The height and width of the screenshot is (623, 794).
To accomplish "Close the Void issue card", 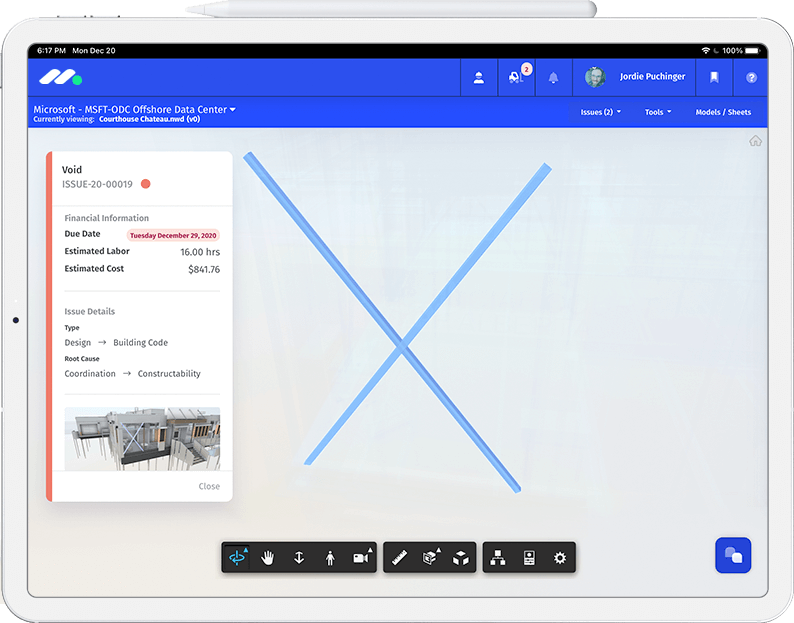I will point(209,486).
